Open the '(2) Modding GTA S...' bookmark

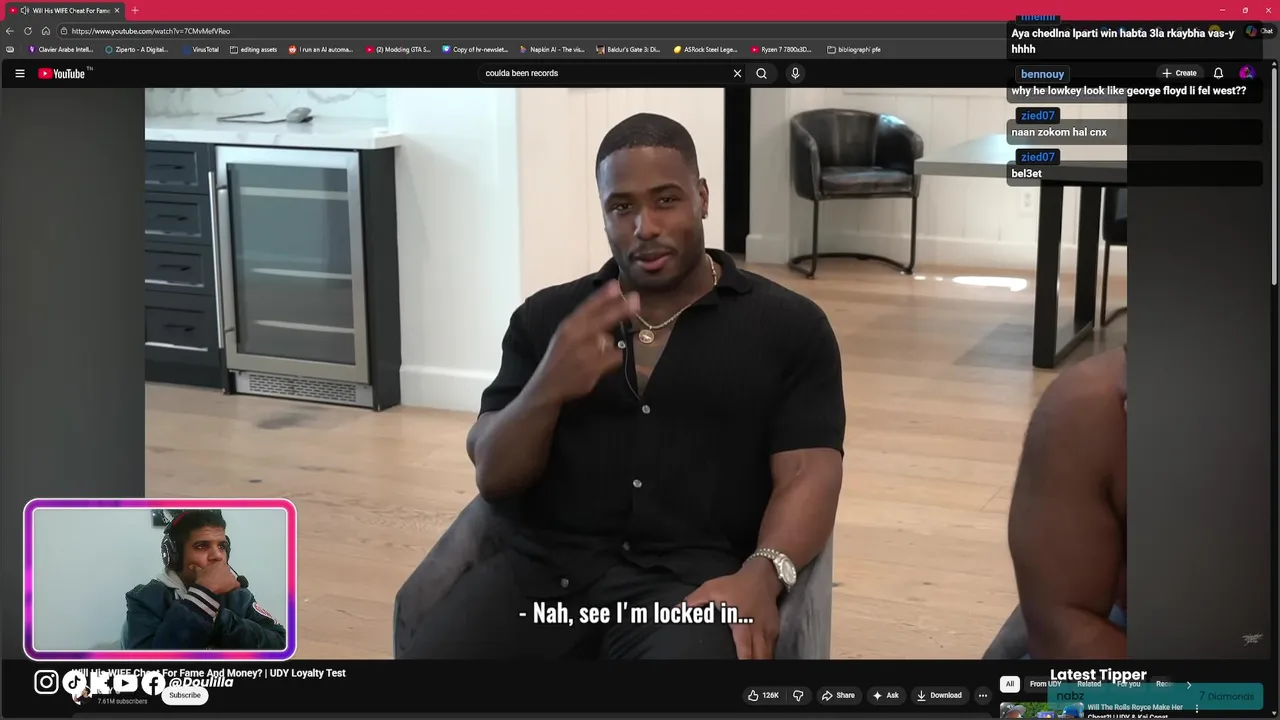tap(398, 49)
